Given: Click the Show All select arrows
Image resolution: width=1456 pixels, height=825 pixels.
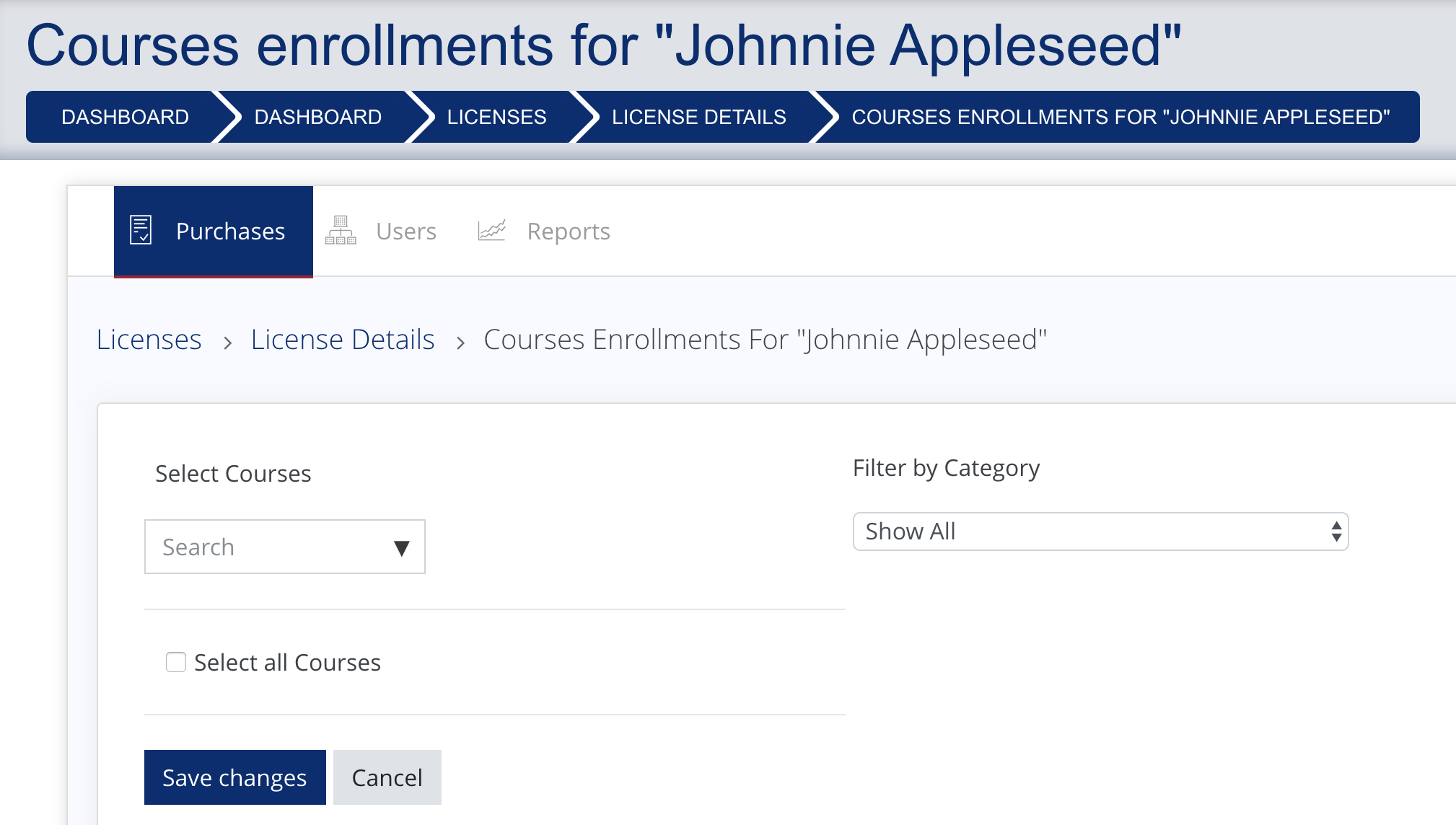Looking at the screenshot, I should (1336, 532).
